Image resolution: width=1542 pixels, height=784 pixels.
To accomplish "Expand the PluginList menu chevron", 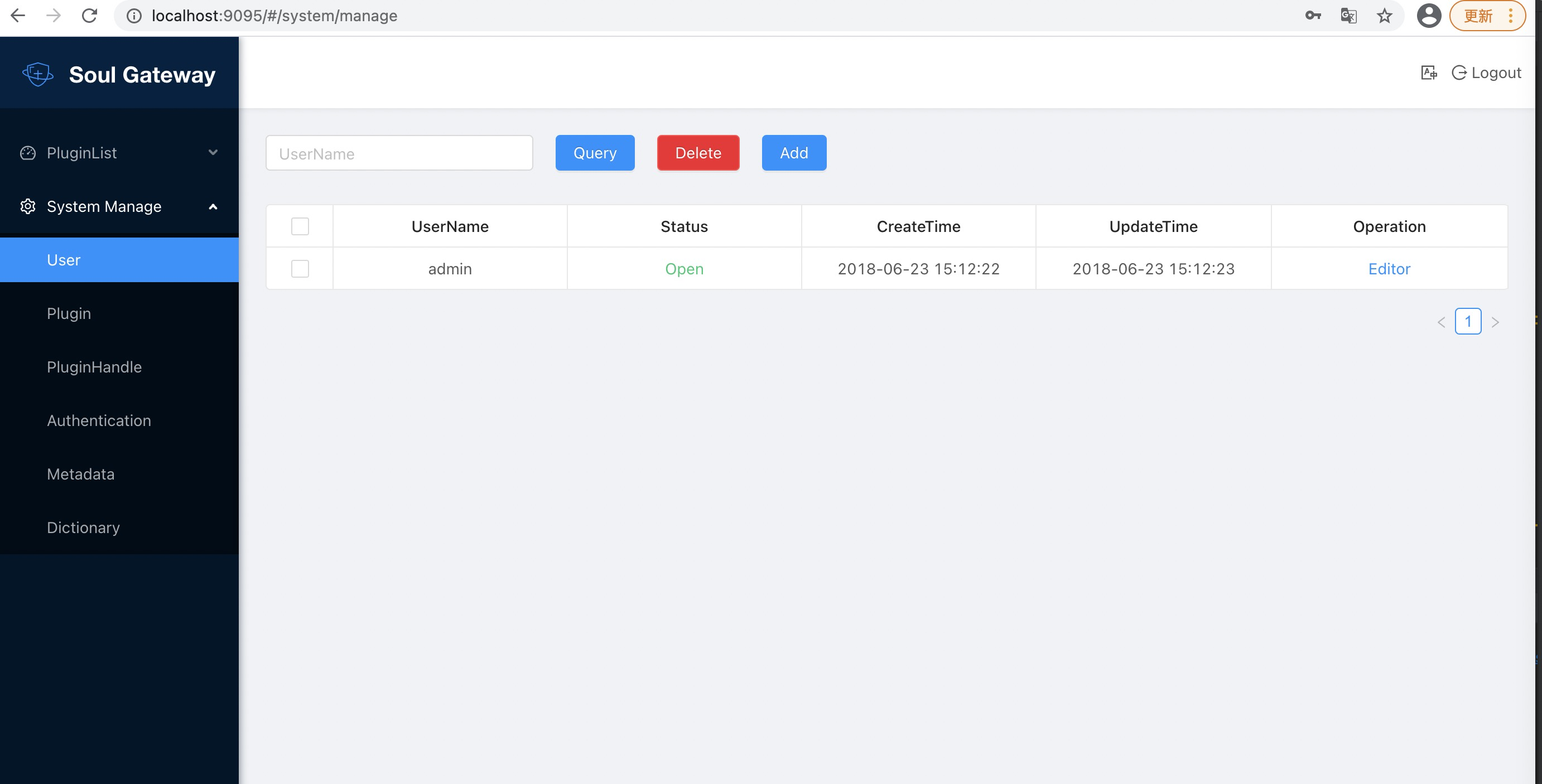I will [x=213, y=153].
